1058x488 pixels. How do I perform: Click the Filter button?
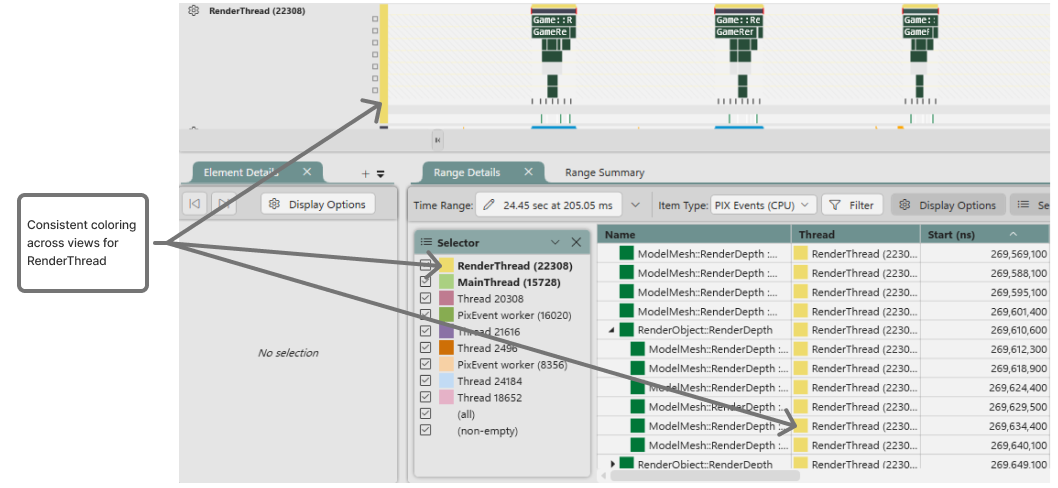853,205
